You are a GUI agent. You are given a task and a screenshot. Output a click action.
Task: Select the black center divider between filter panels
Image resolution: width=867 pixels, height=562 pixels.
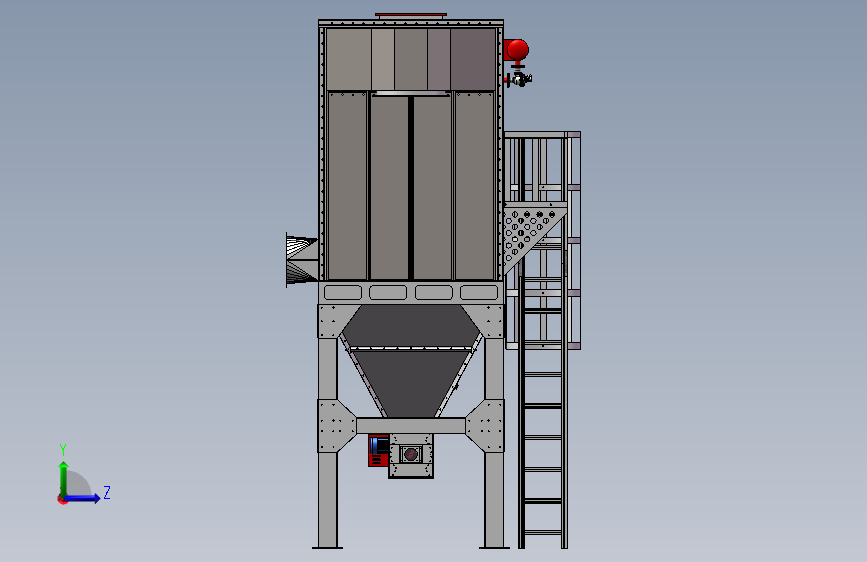click(411, 188)
